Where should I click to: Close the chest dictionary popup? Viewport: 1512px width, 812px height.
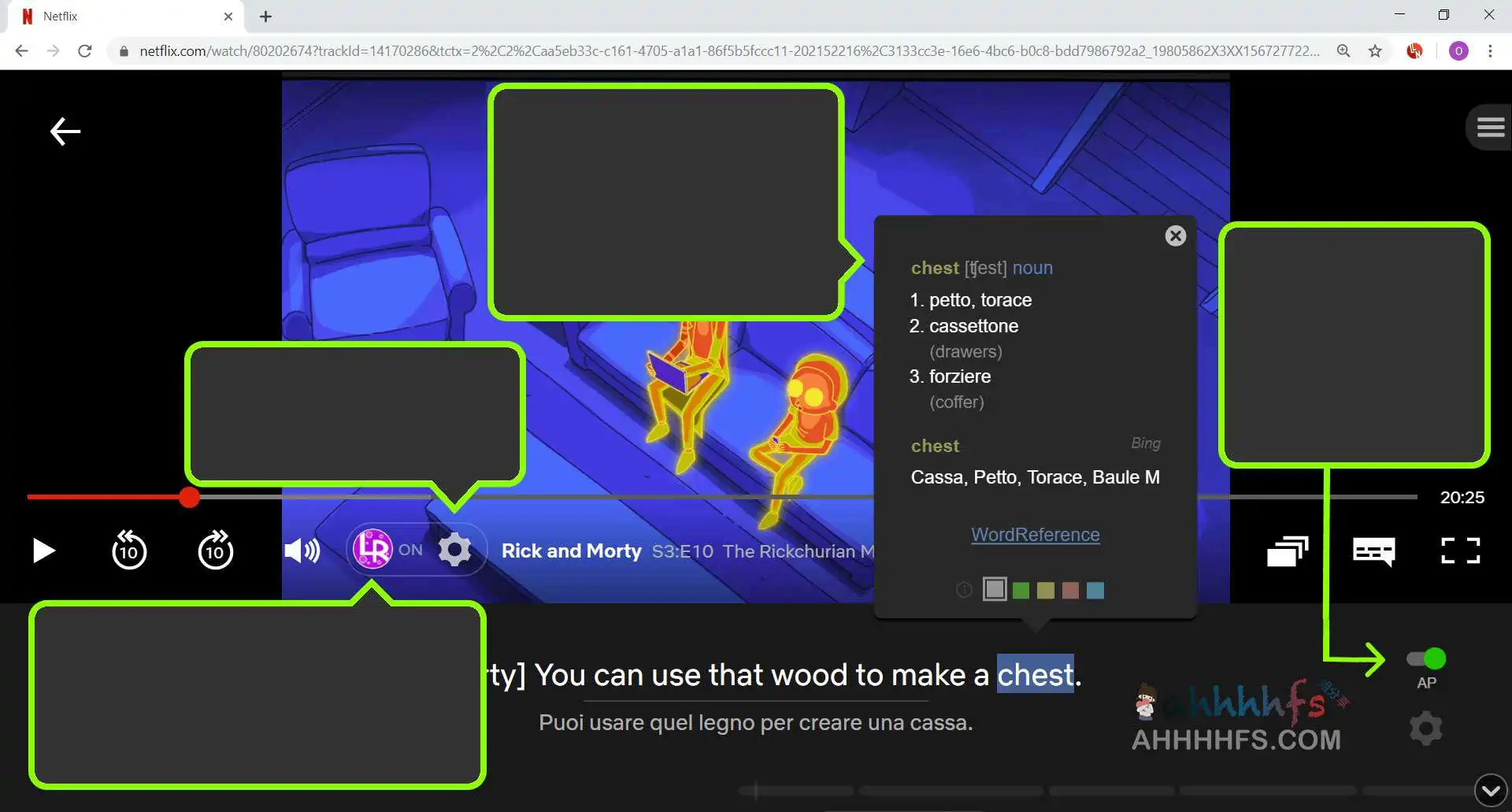pos(1175,235)
